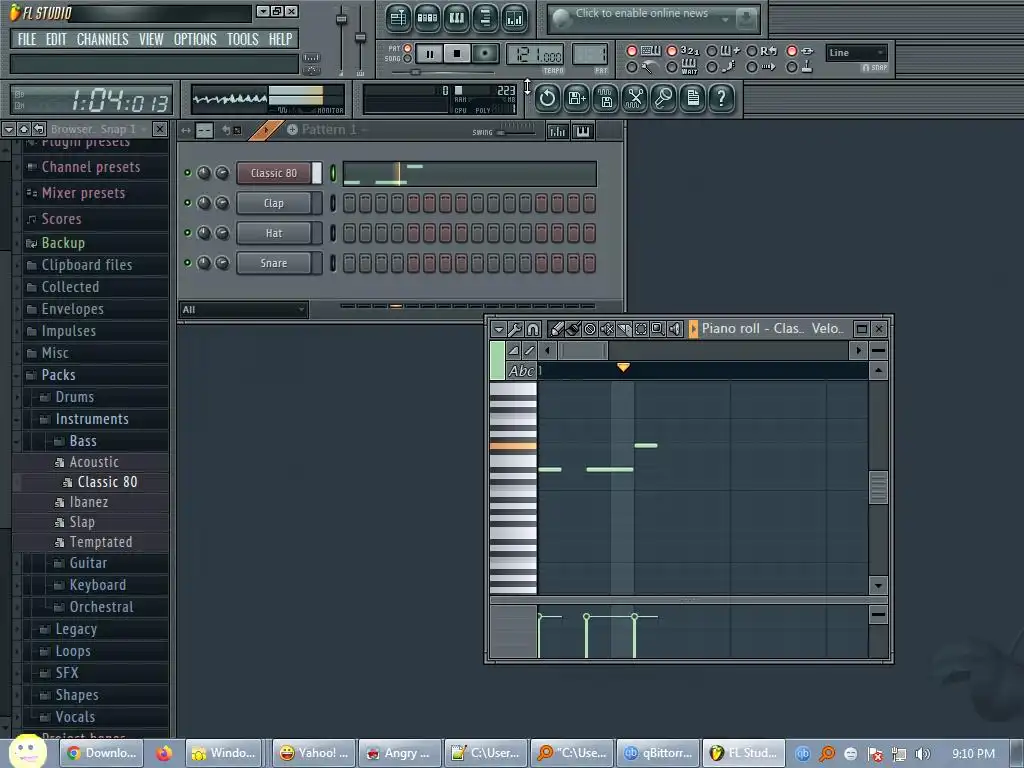This screenshot has height=768, width=1024.
Task: Open the CHANNELS menu
Action: (x=103, y=39)
